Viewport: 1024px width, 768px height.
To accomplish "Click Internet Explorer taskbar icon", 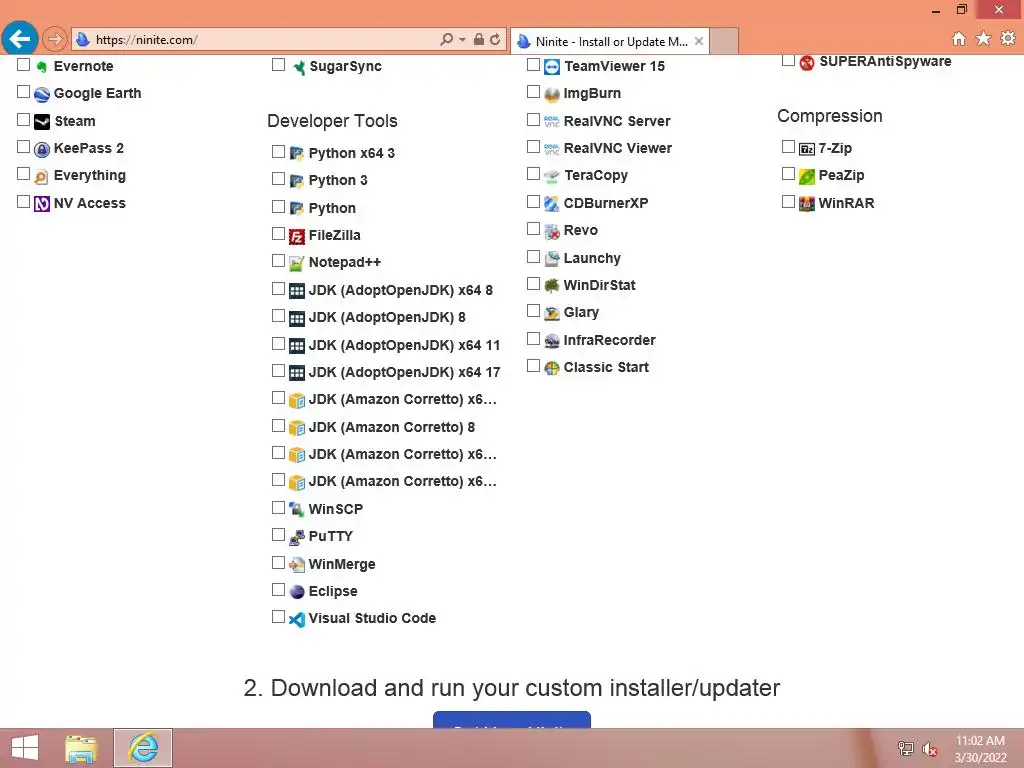I will (x=143, y=748).
